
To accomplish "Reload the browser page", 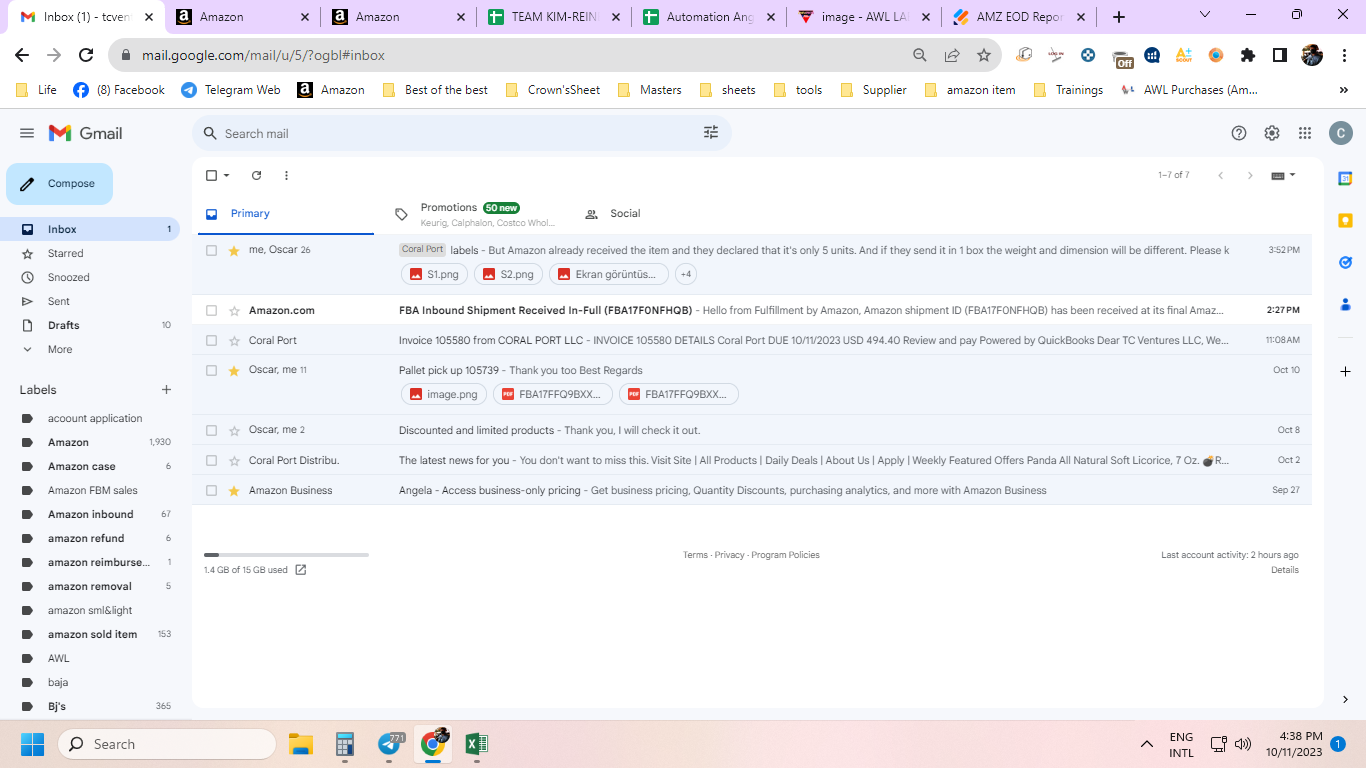I will click(86, 55).
